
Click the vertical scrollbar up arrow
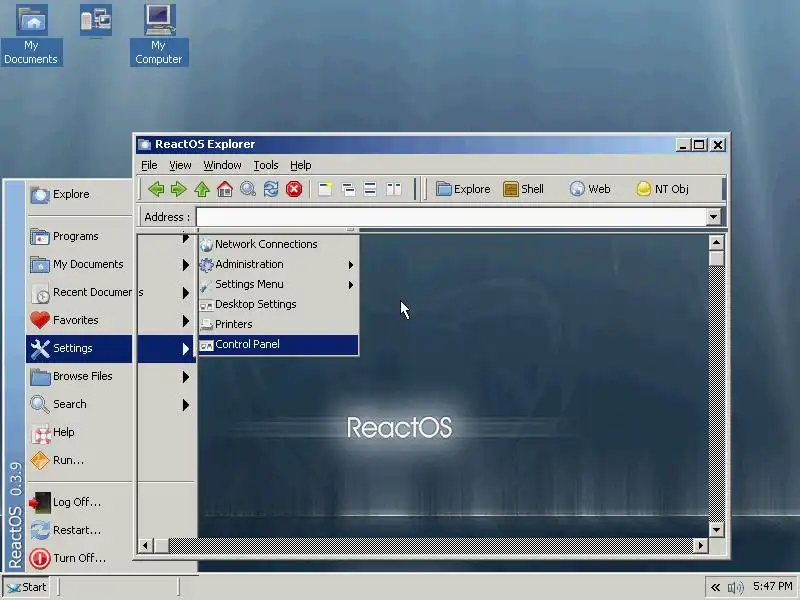716,243
